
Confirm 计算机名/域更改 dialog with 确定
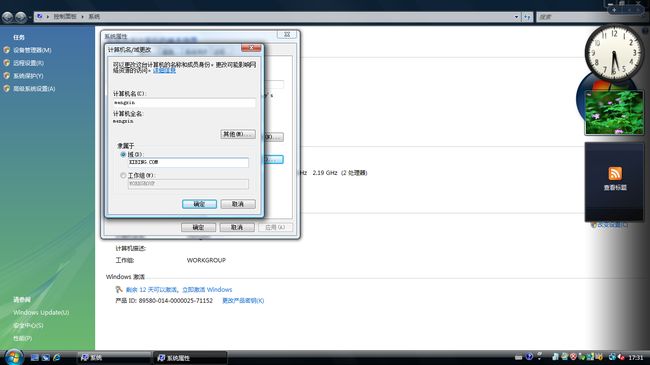199,204
